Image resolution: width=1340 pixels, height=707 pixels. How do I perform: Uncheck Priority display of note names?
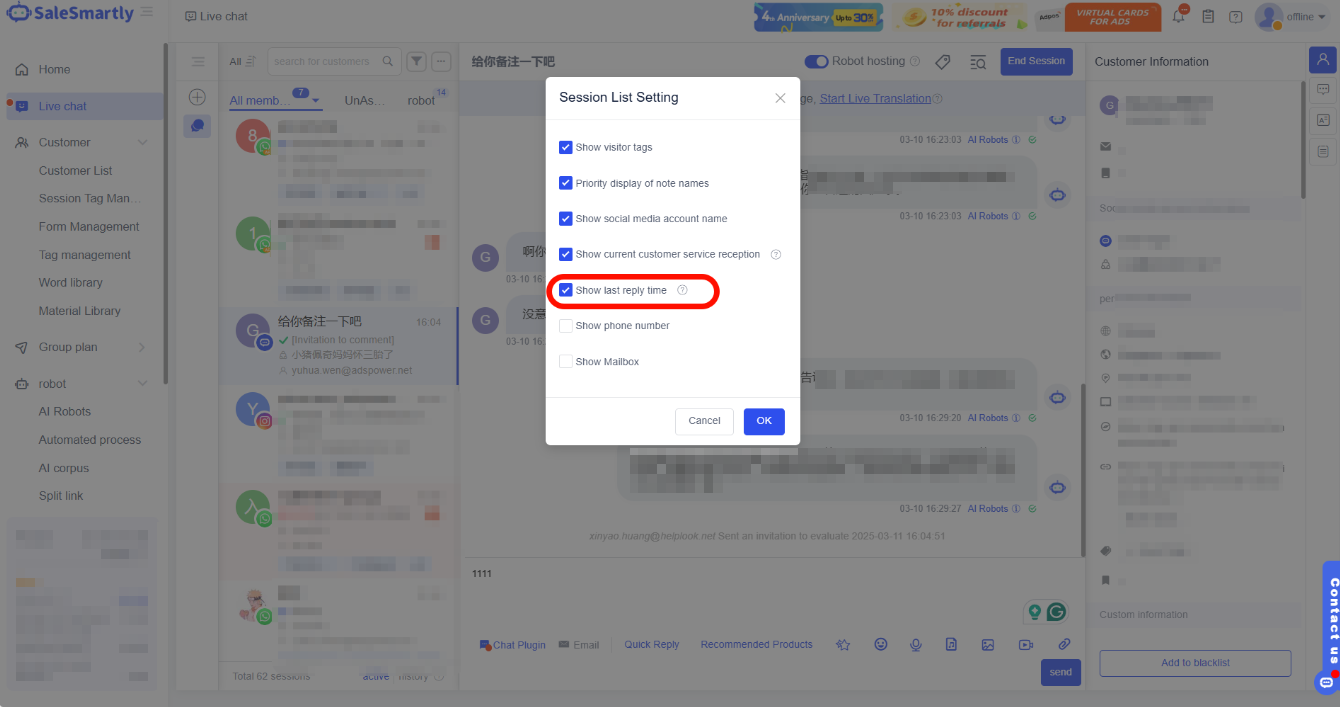click(x=566, y=184)
